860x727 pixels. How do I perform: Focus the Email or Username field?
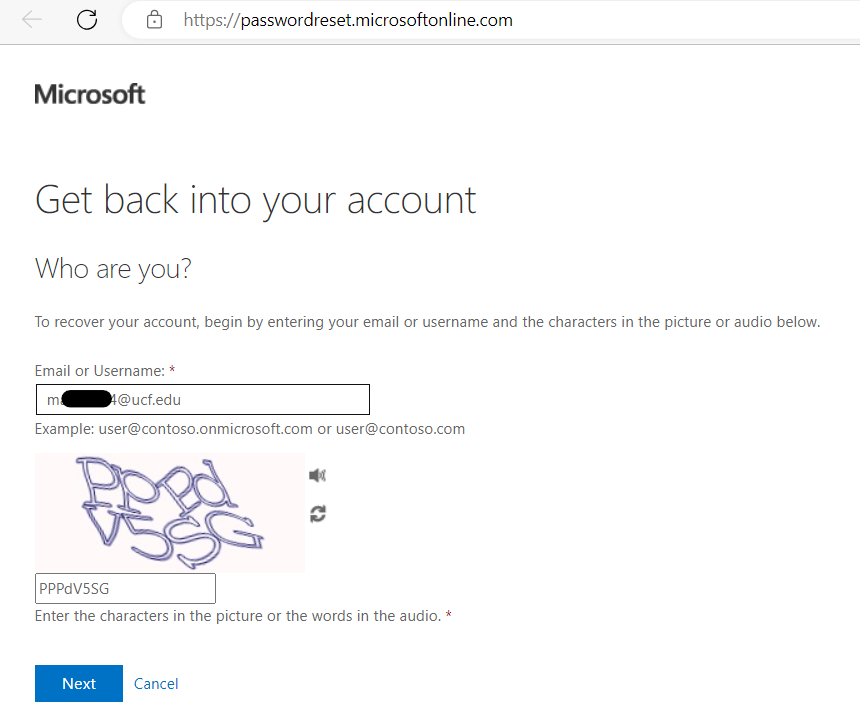coord(203,400)
